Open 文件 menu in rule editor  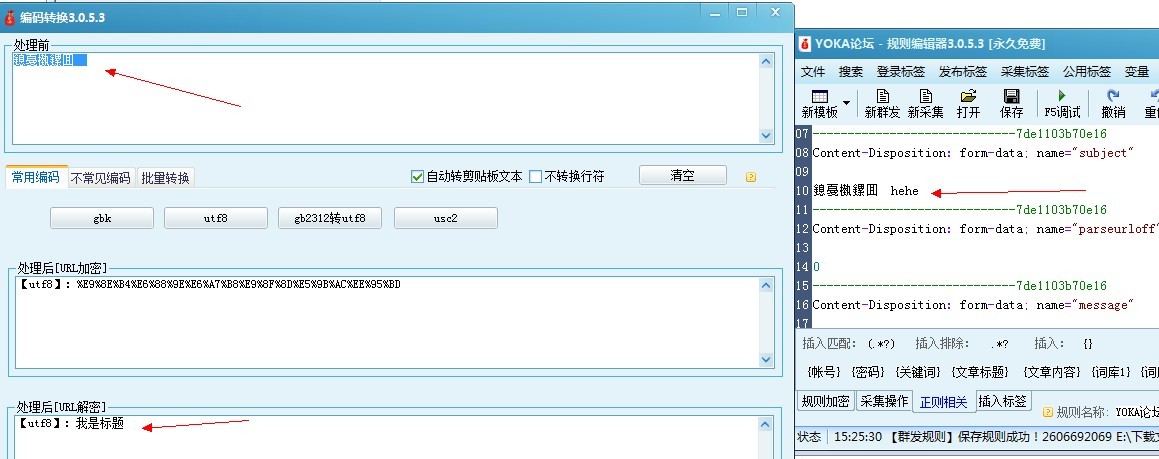click(813, 72)
